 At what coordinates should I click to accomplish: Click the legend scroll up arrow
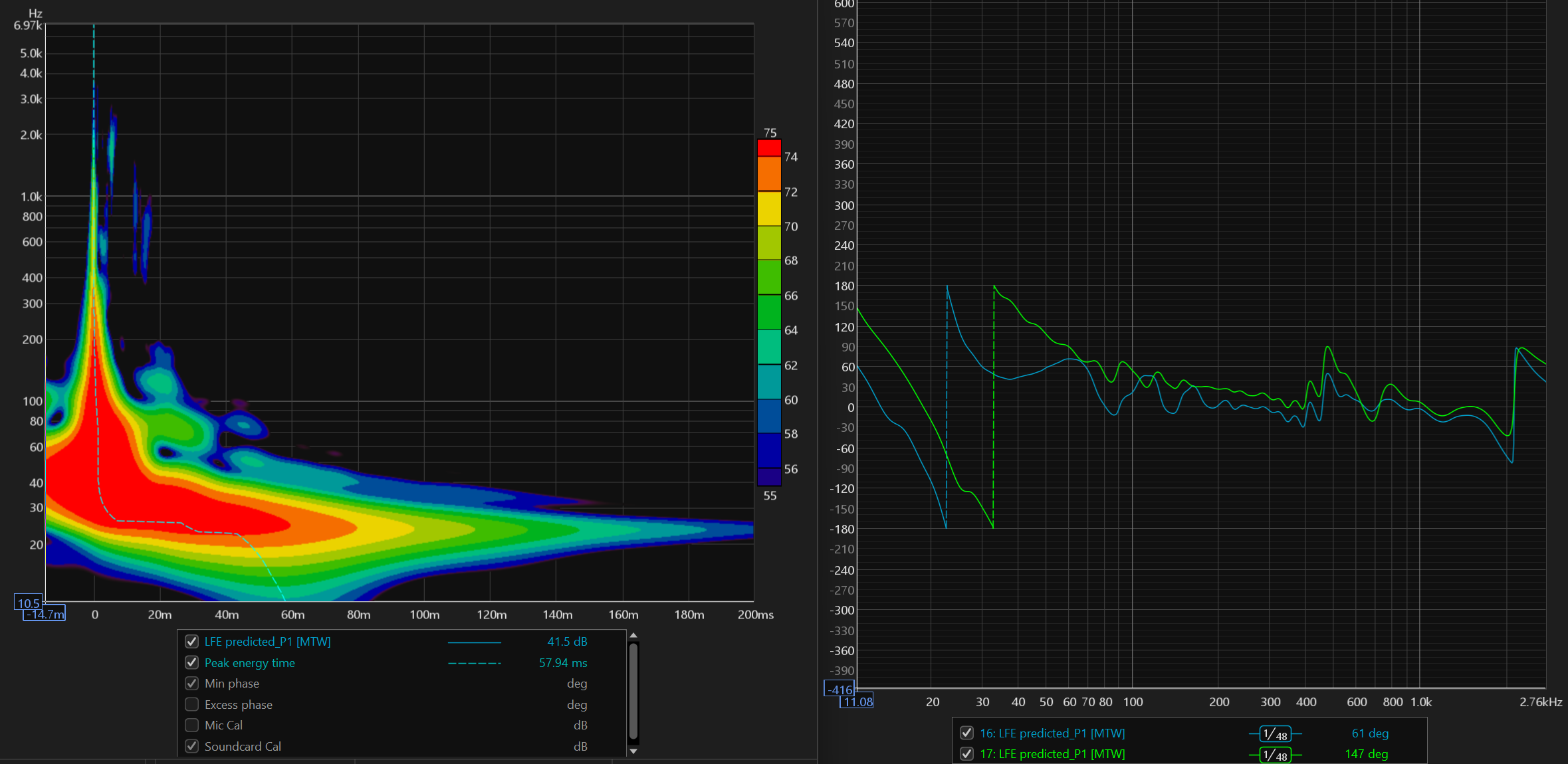[633, 636]
